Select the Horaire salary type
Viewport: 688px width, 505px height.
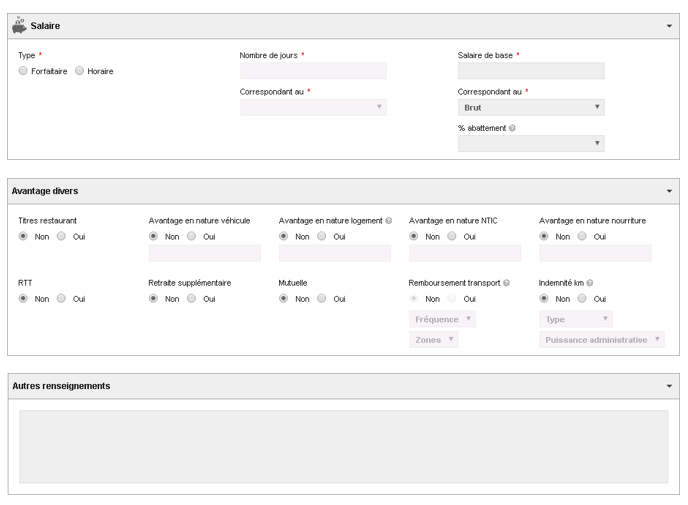tap(79, 71)
